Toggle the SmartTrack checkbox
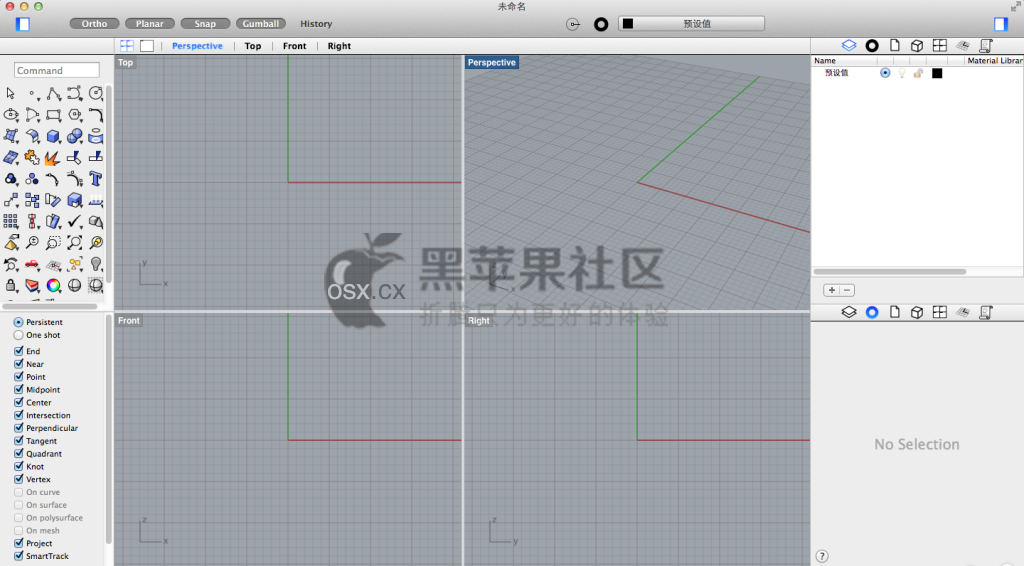The height and width of the screenshot is (566, 1024). [x=19, y=556]
